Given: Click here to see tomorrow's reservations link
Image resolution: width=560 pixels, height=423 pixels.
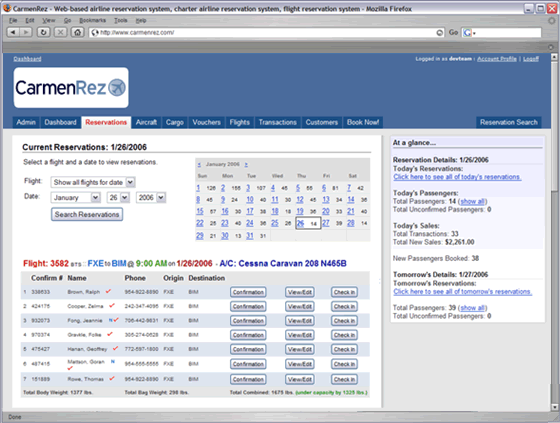Looking at the screenshot, I should click(x=462, y=292).
